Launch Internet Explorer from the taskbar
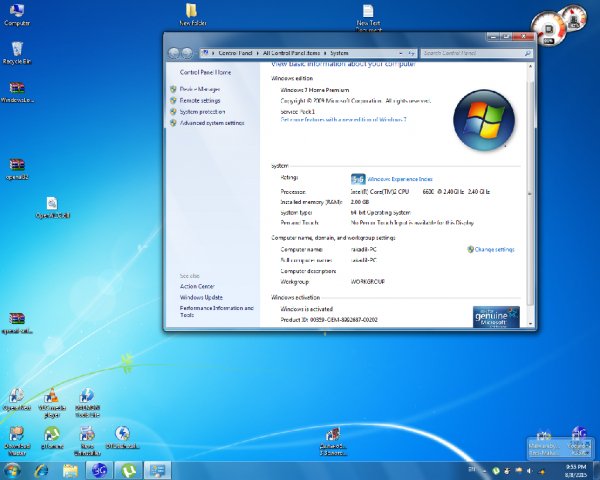 [41, 471]
